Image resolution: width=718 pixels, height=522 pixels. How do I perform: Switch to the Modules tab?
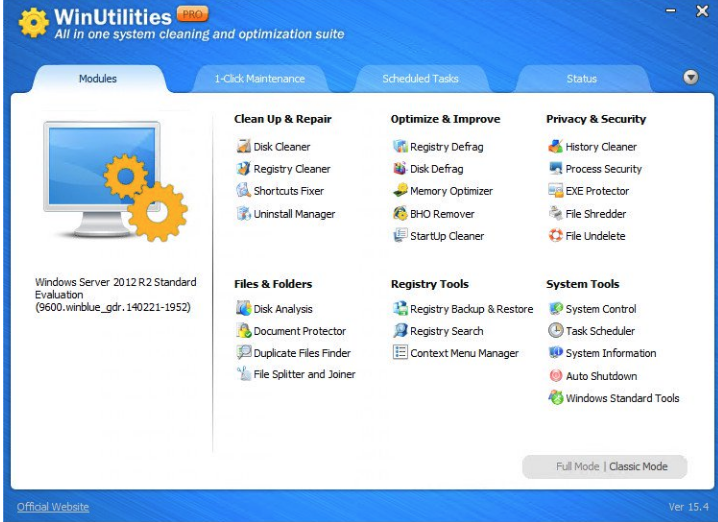pos(98,78)
